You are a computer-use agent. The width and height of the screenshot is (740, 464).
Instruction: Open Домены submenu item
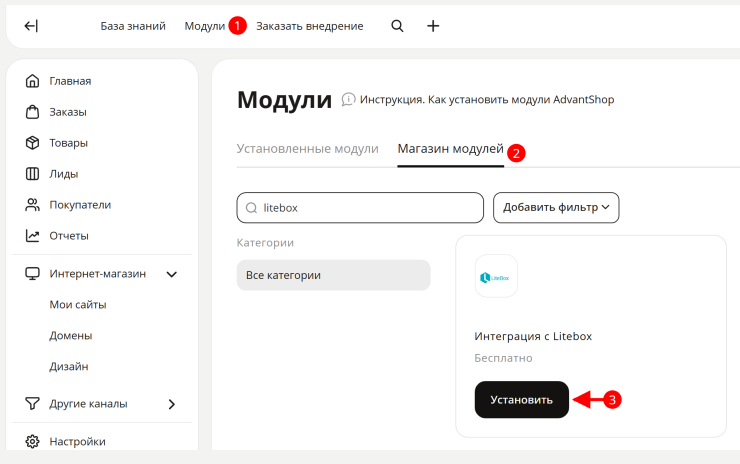click(71, 336)
